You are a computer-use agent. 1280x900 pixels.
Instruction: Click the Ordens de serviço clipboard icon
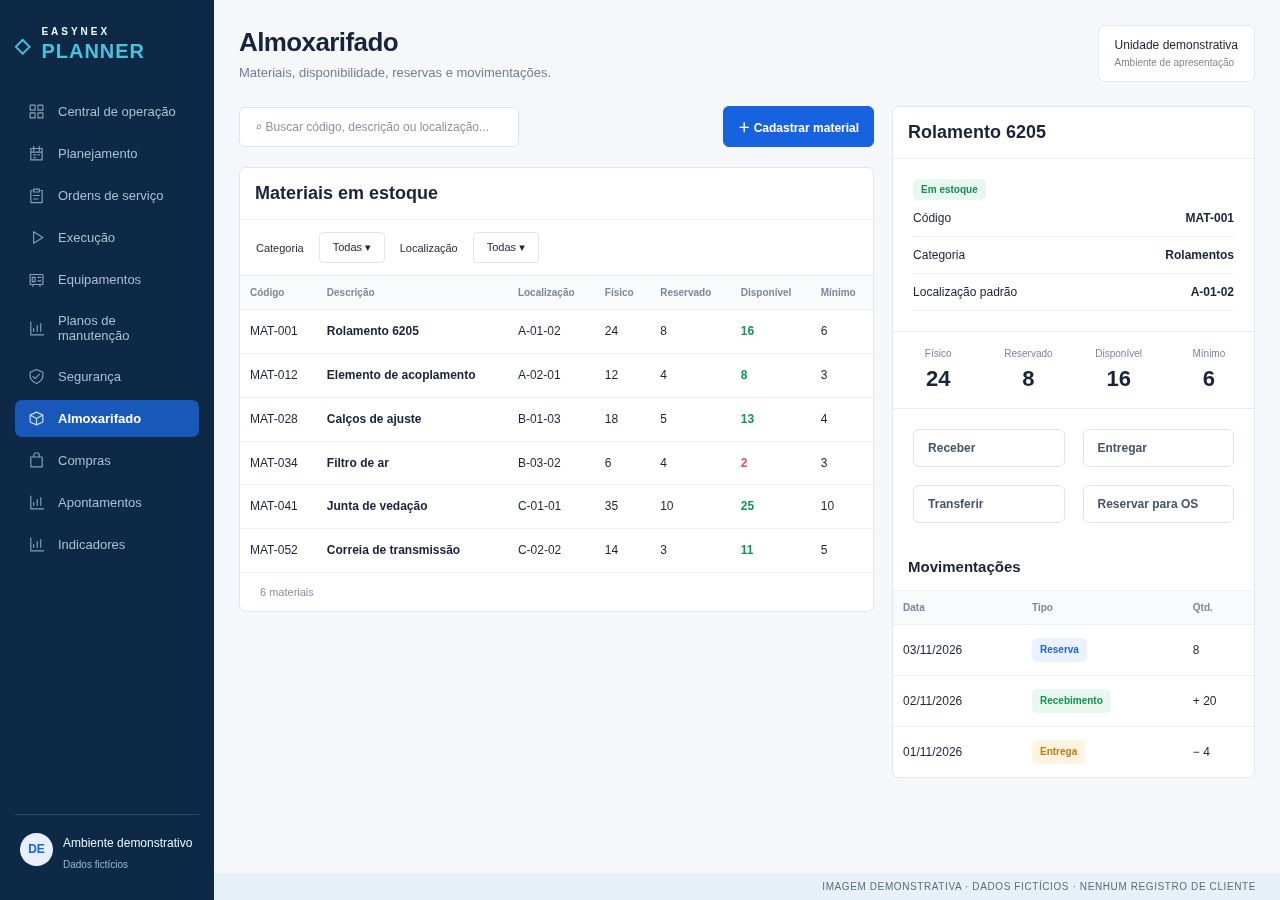(x=36, y=195)
